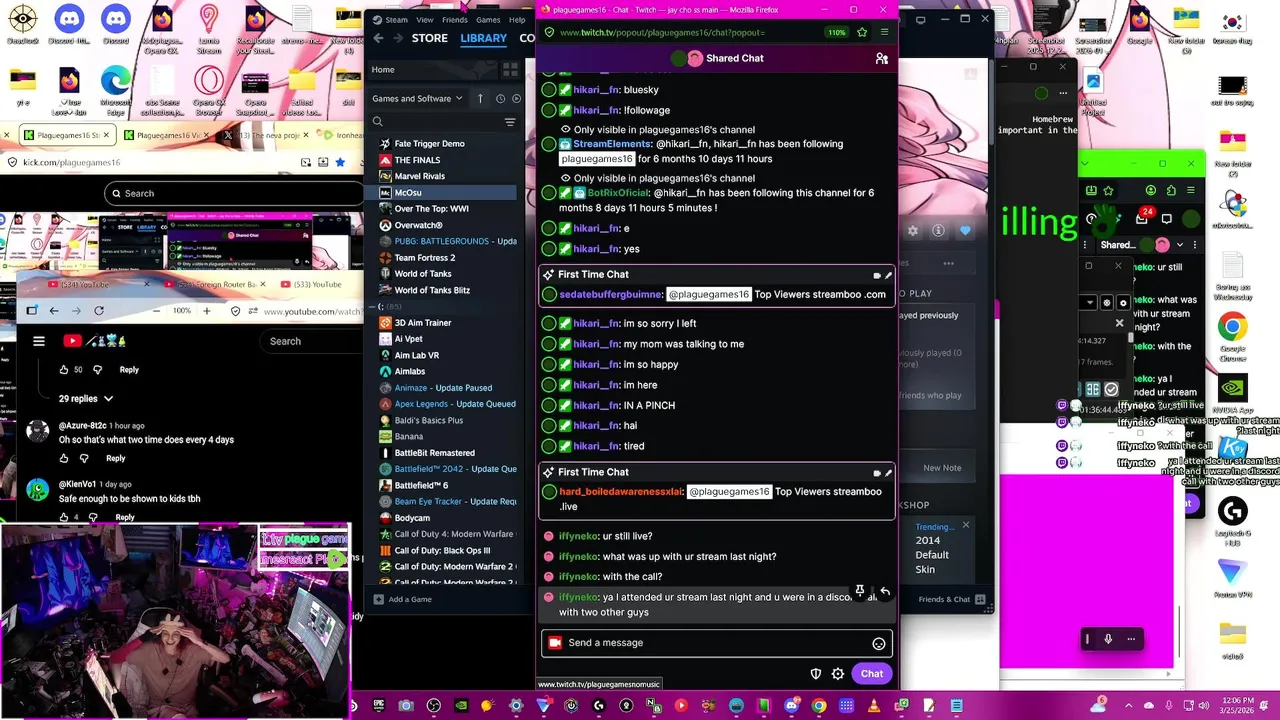Open Google Chrome desktop shortcut on right
Image resolution: width=1280 pixels, height=720 pixels.
[1232, 337]
